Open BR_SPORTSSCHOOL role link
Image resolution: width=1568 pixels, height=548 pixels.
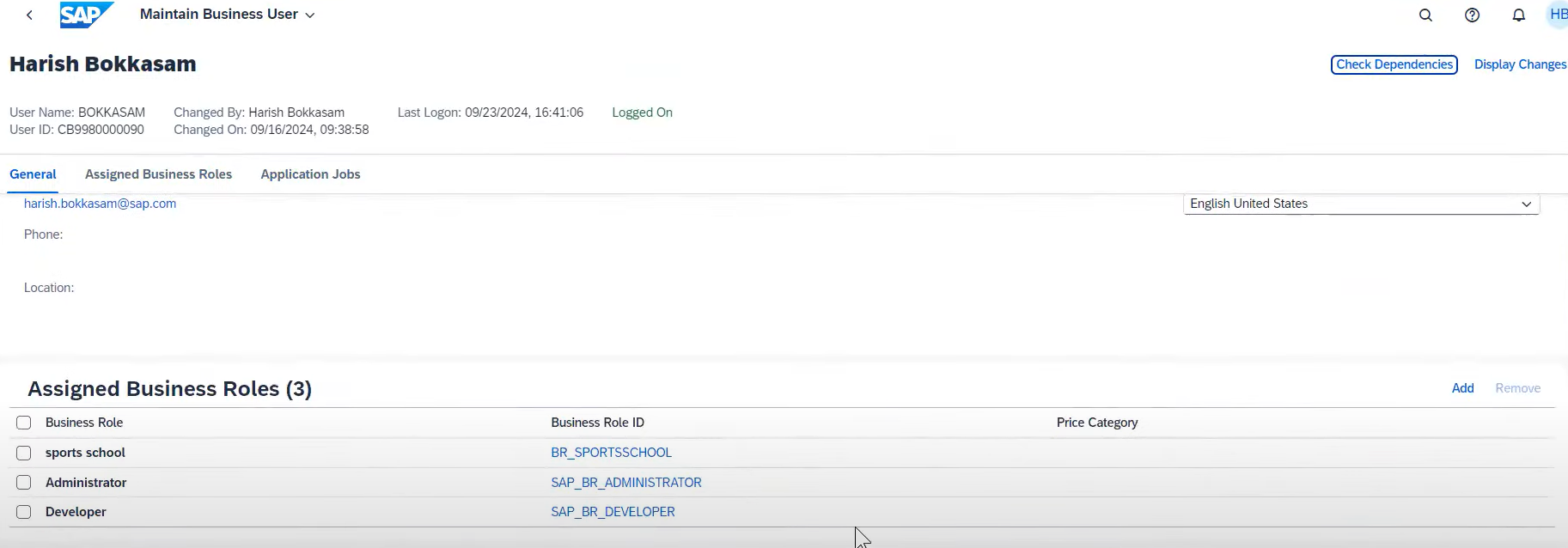[611, 453]
